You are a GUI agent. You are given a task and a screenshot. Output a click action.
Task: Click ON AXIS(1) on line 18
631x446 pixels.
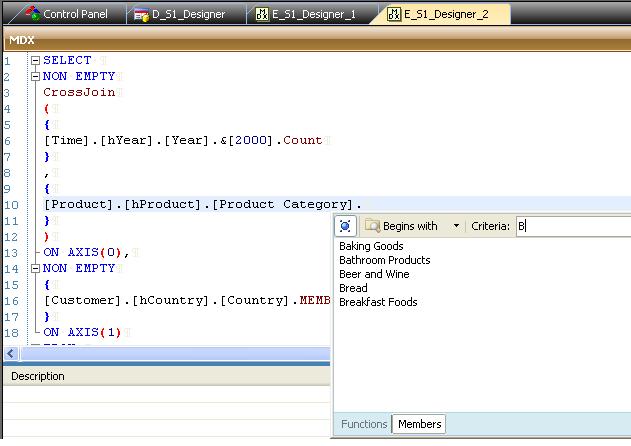point(82,332)
